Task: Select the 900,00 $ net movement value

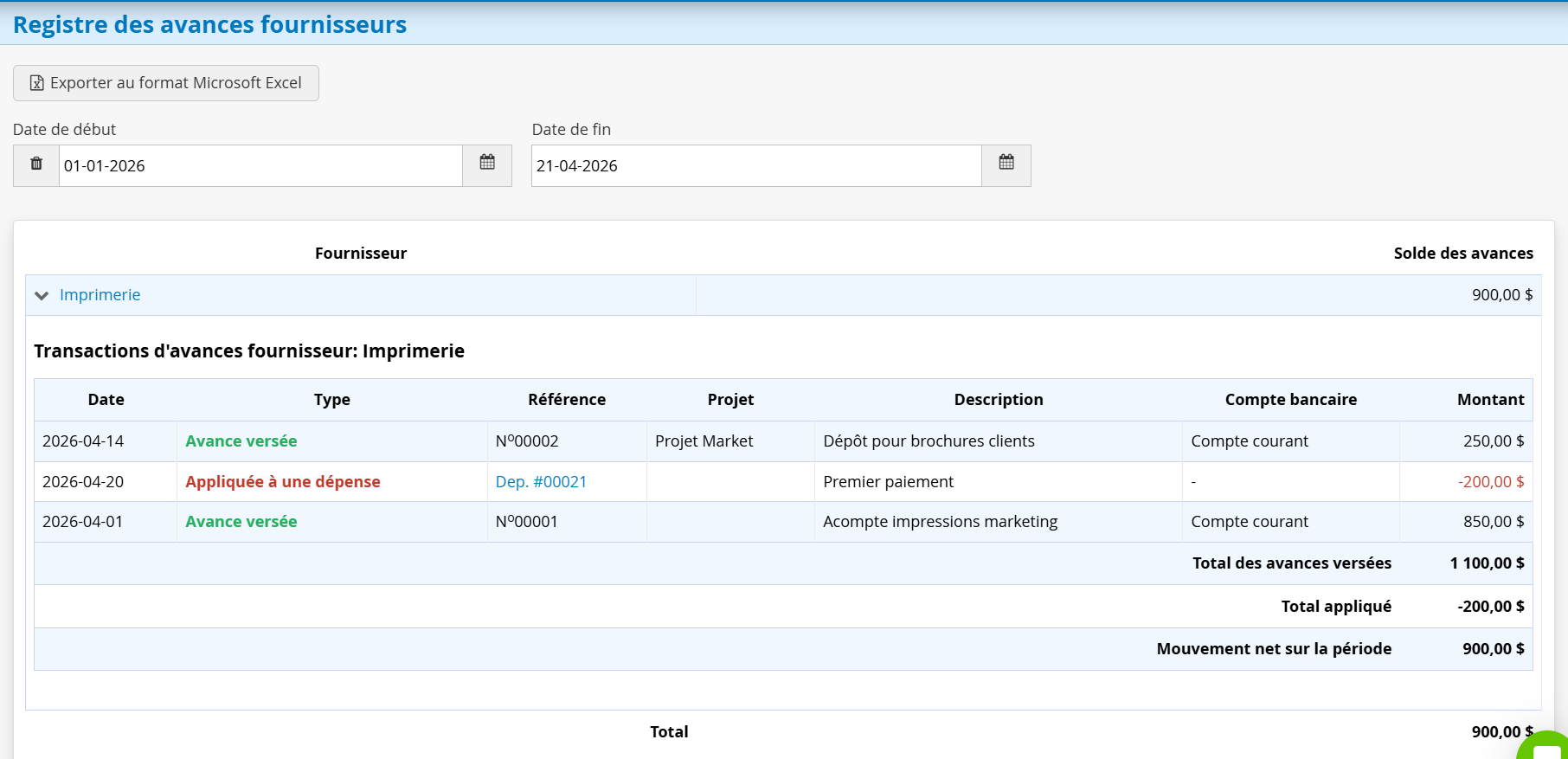Action: 1494,649
